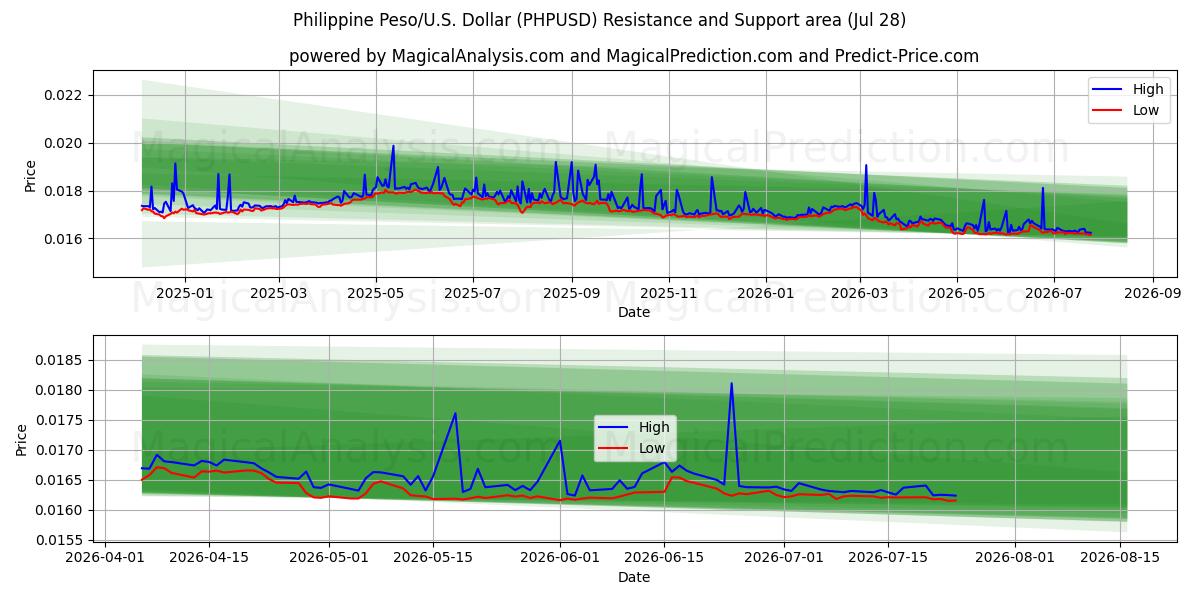Viewport: 1200px width, 600px height.
Task: Click the 2026-03 tick on top x-axis
Action: coord(861,294)
